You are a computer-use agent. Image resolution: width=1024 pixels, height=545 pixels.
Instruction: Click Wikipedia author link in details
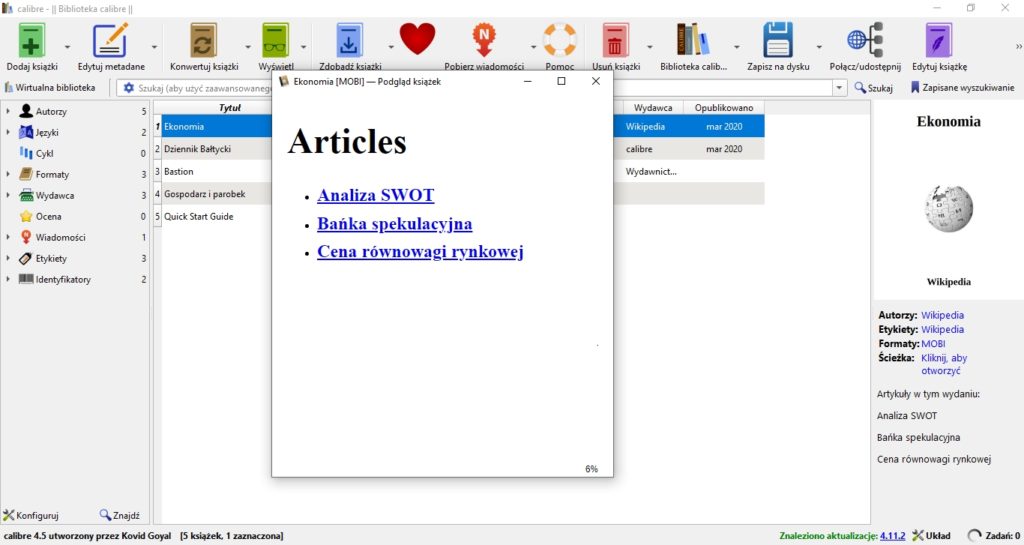[942, 315]
